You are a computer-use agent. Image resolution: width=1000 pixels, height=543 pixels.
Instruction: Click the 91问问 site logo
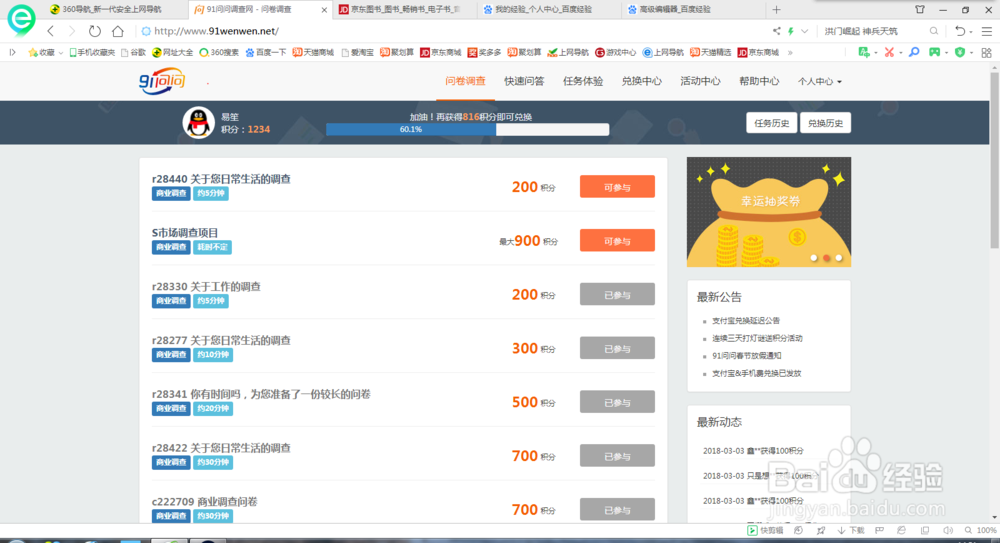162,81
